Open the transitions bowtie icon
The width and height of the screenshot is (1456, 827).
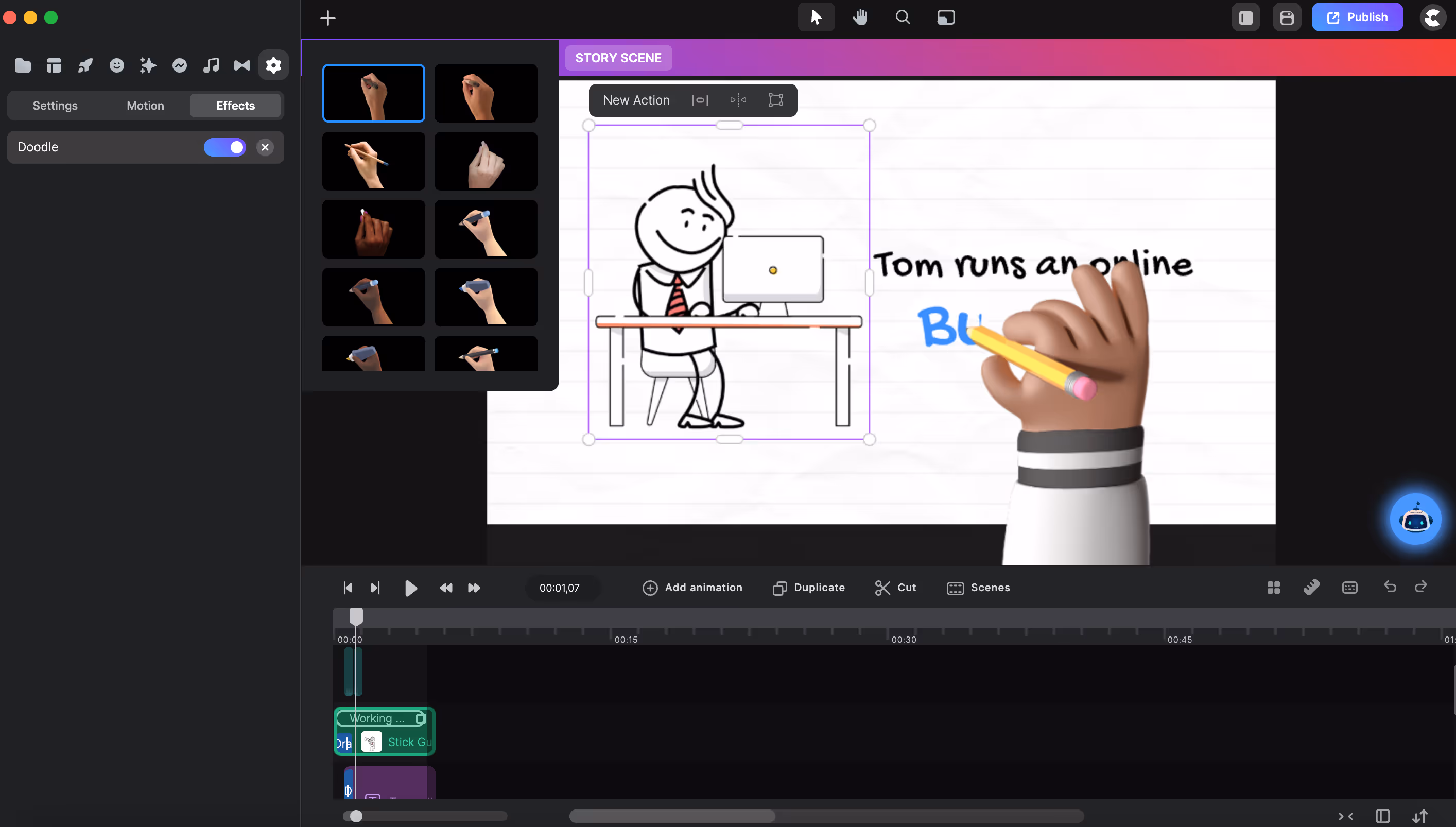[242, 65]
